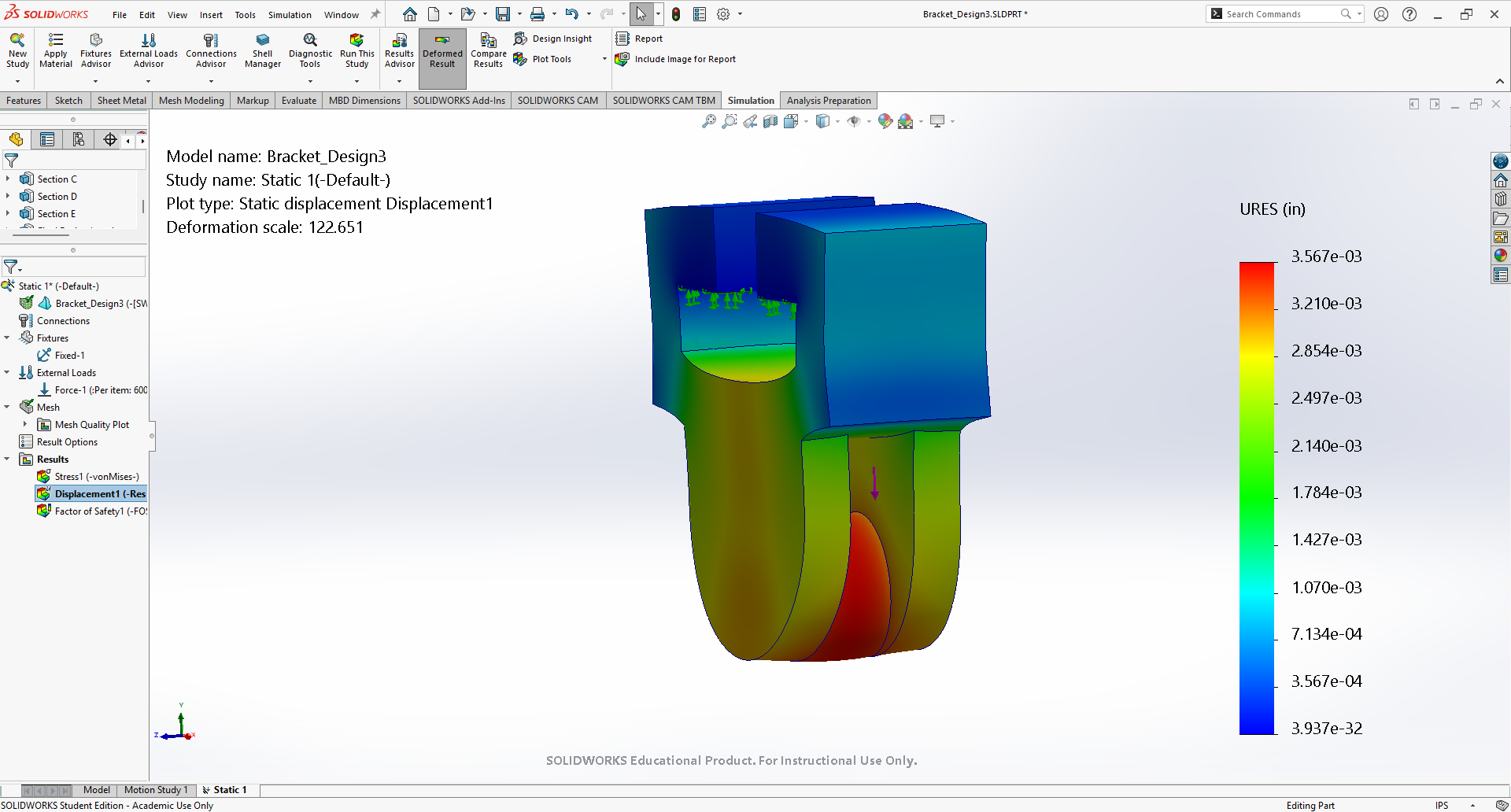The height and width of the screenshot is (812, 1511).
Task: Expand the Mesh Quality Plot item
Action: pyautogui.click(x=25, y=425)
